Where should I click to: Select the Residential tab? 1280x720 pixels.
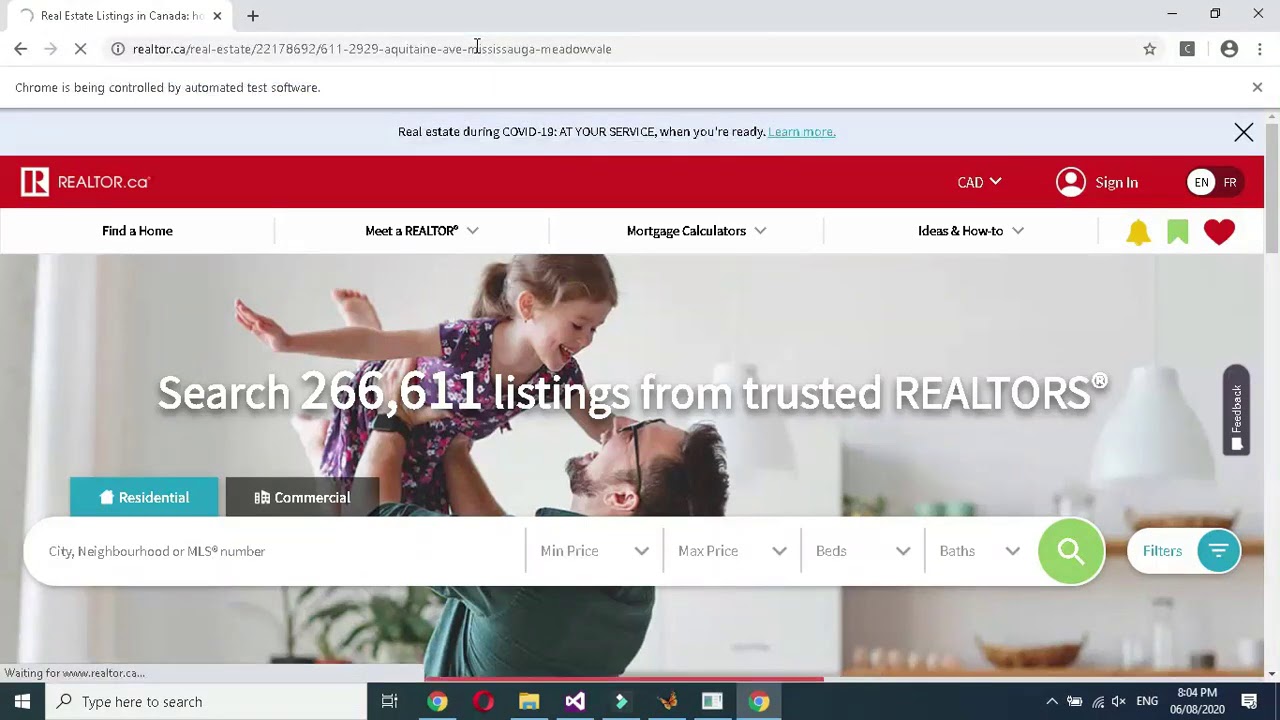click(x=144, y=497)
